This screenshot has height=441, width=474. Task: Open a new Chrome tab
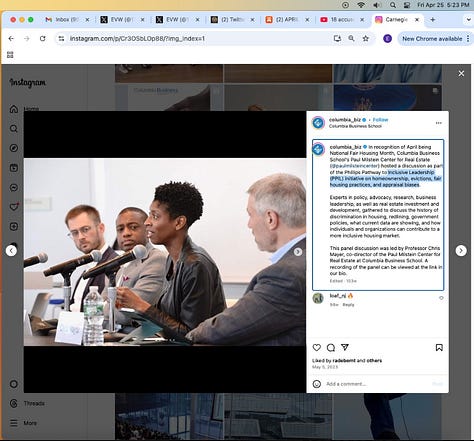coord(433,20)
